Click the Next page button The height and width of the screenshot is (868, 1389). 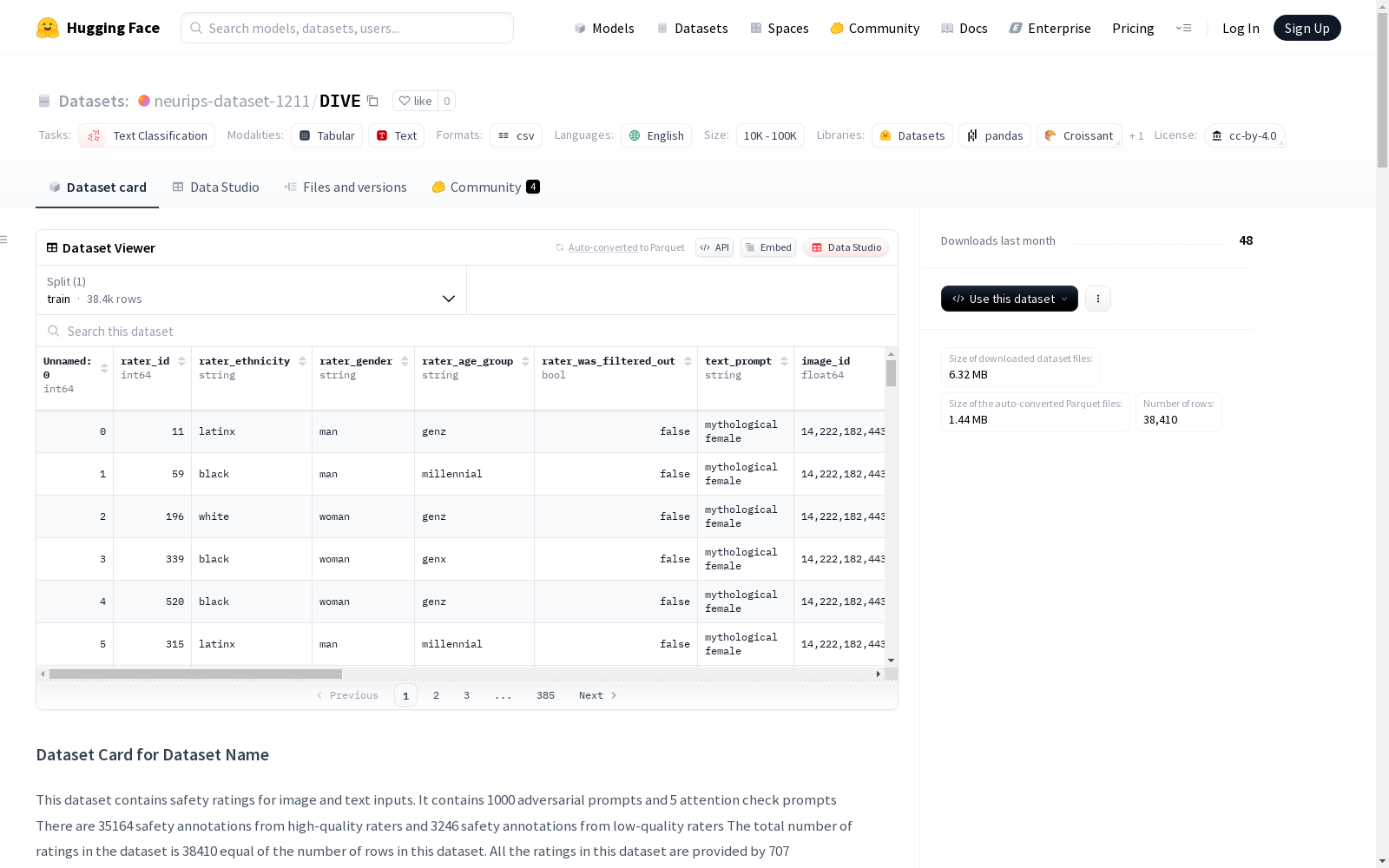click(x=597, y=695)
